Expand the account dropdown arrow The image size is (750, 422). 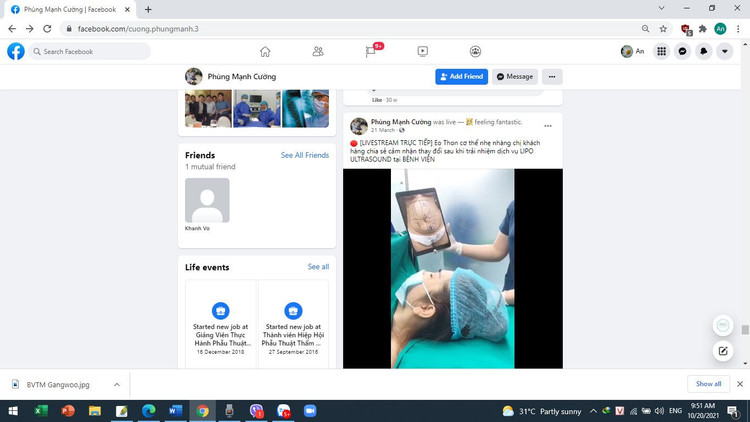pyautogui.click(x=725, y=51)
